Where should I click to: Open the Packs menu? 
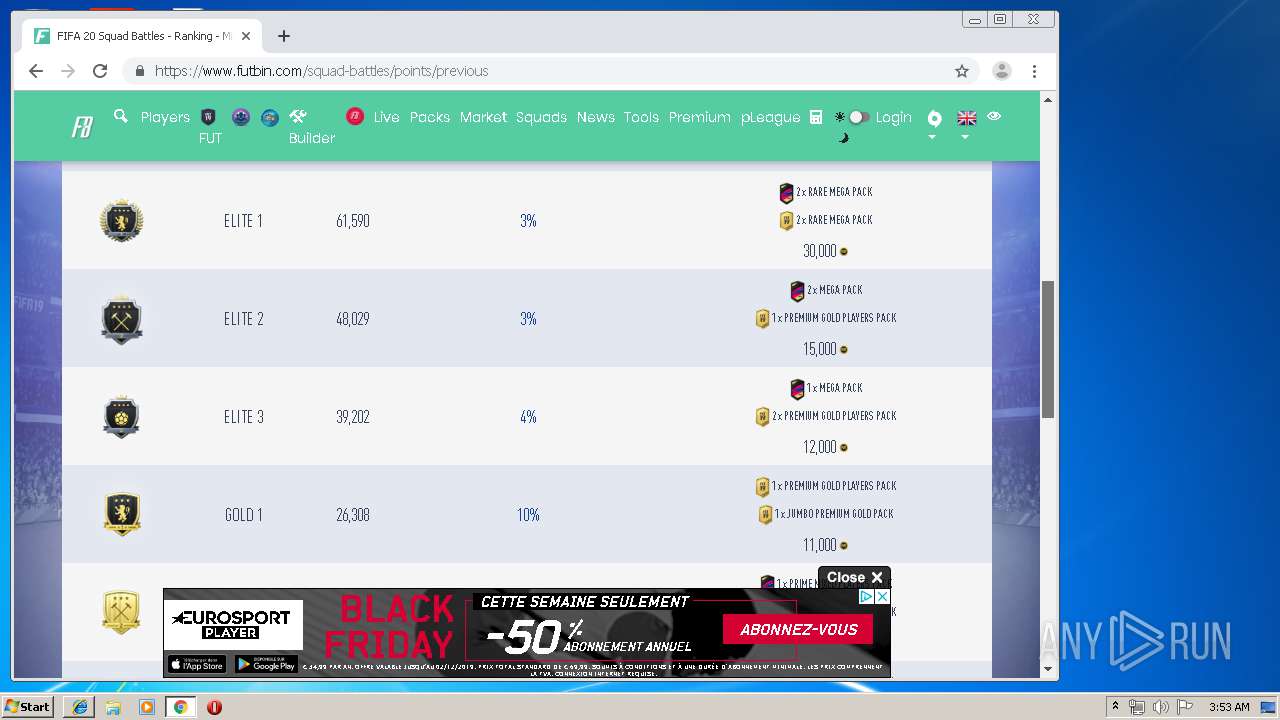[430, 117]
